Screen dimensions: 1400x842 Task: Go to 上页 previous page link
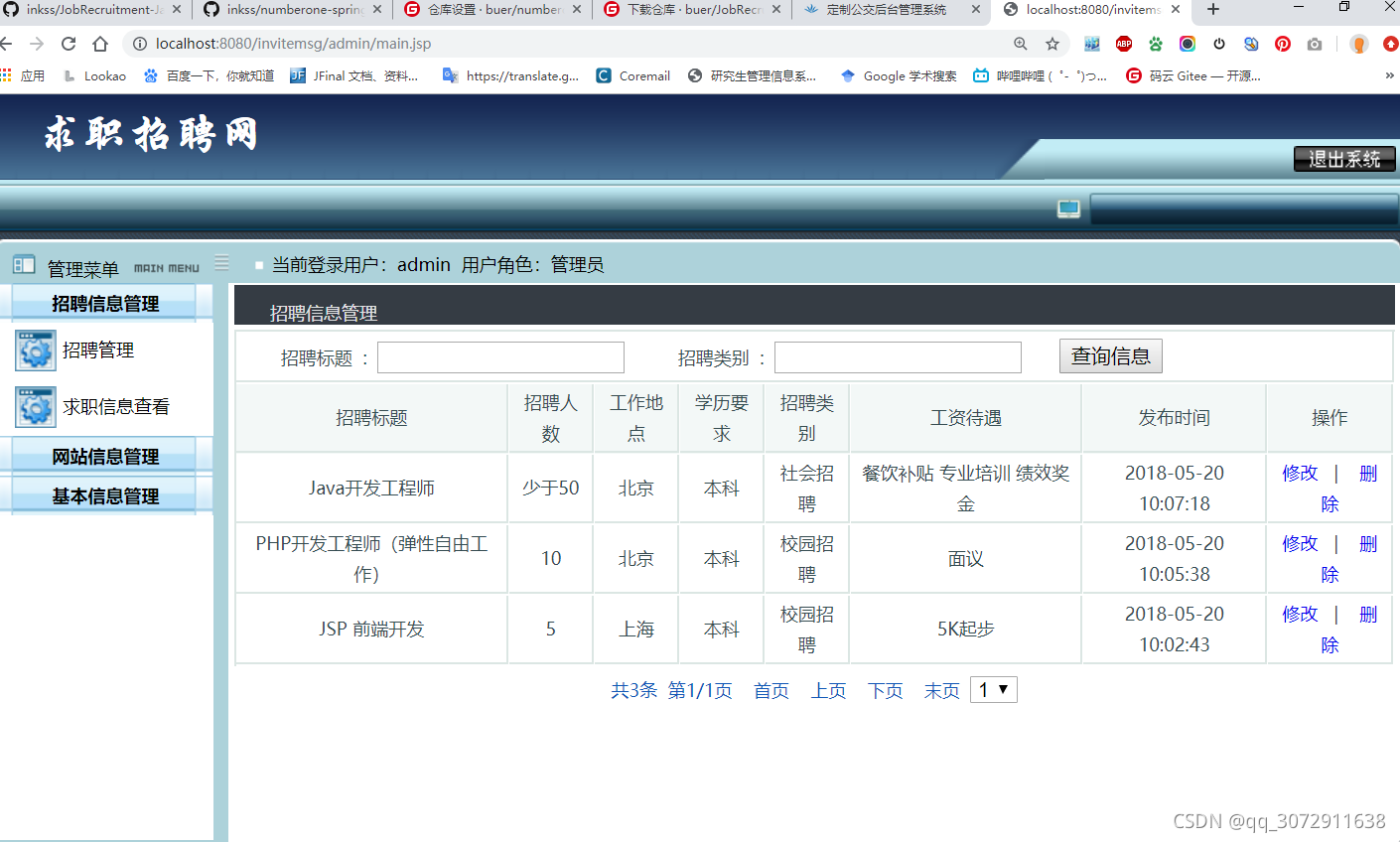829,690
